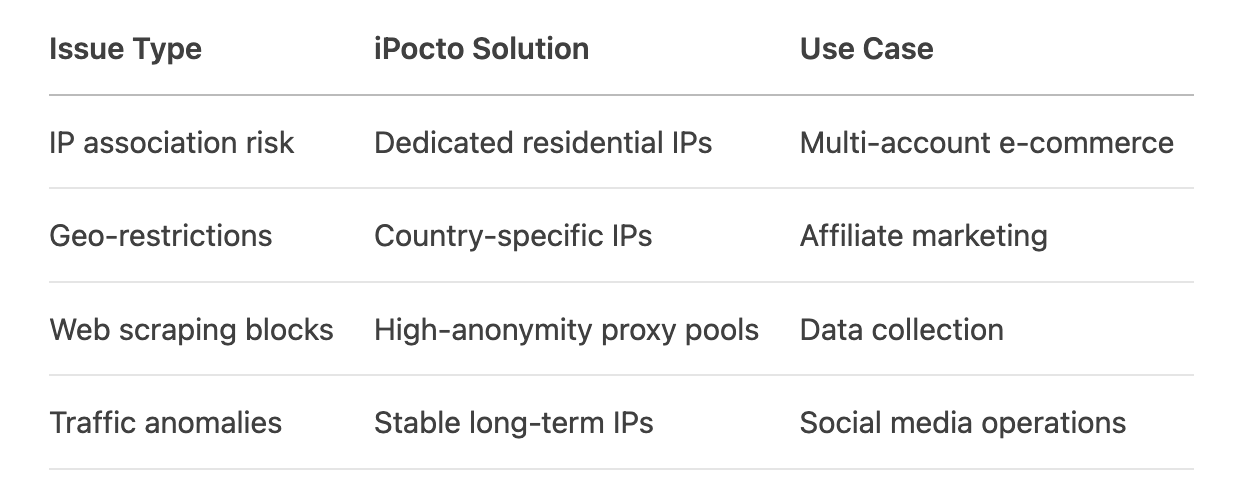Select the Dedicated residential IPs cell
Image resolution: width=1236 pixels, height=500 pixels.
[543, 143]
